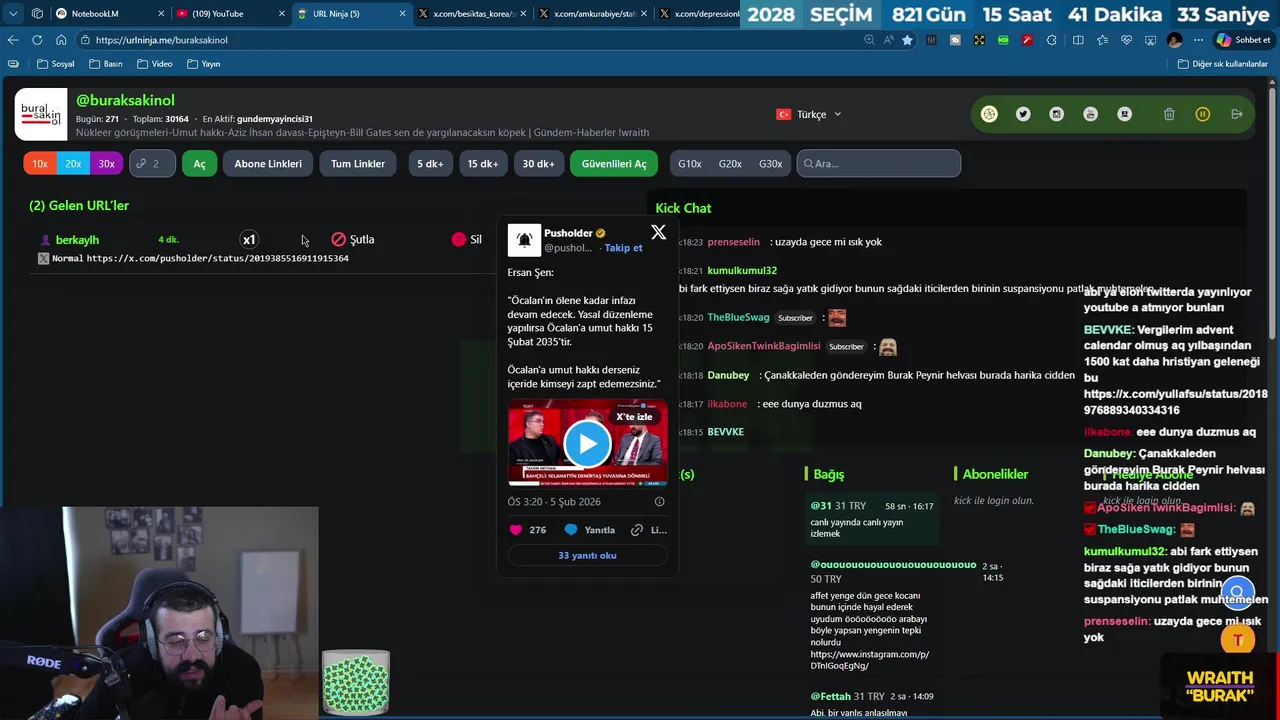
Task: Click Tum Linkler button
Action: pos(358,164)
